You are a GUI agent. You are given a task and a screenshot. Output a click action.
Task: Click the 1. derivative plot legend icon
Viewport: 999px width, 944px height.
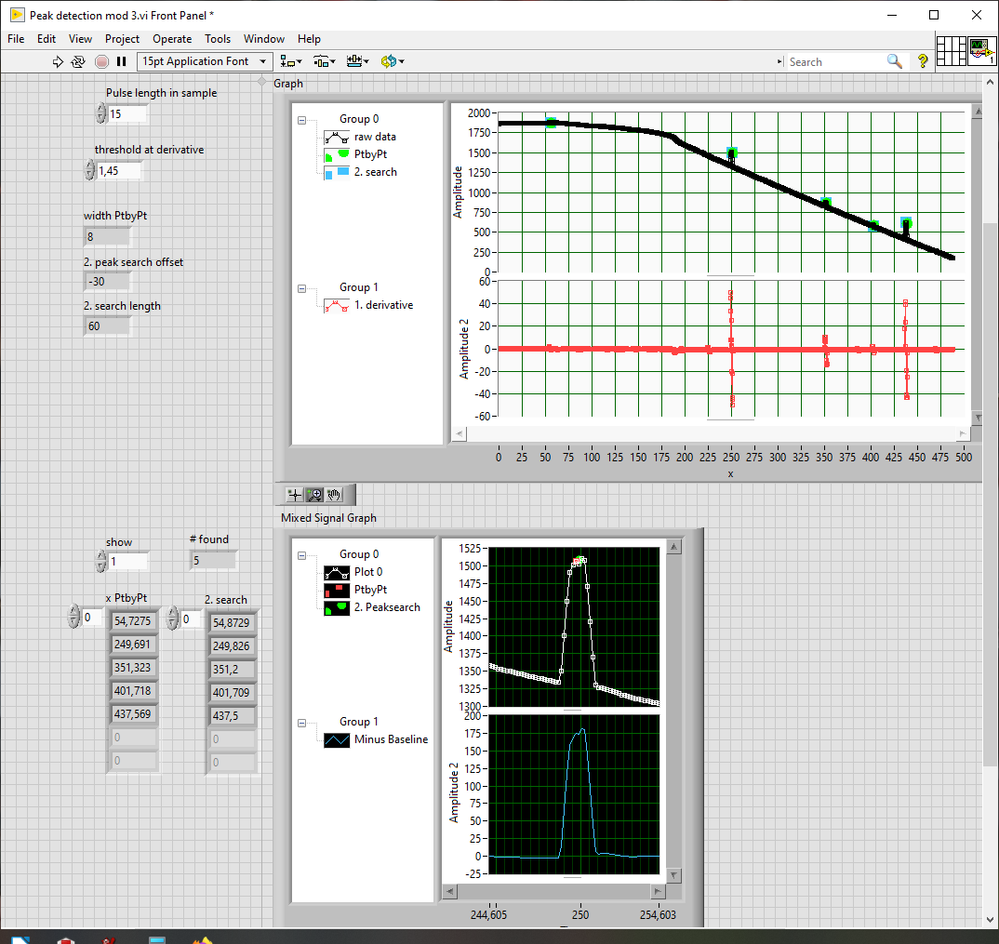336,306
